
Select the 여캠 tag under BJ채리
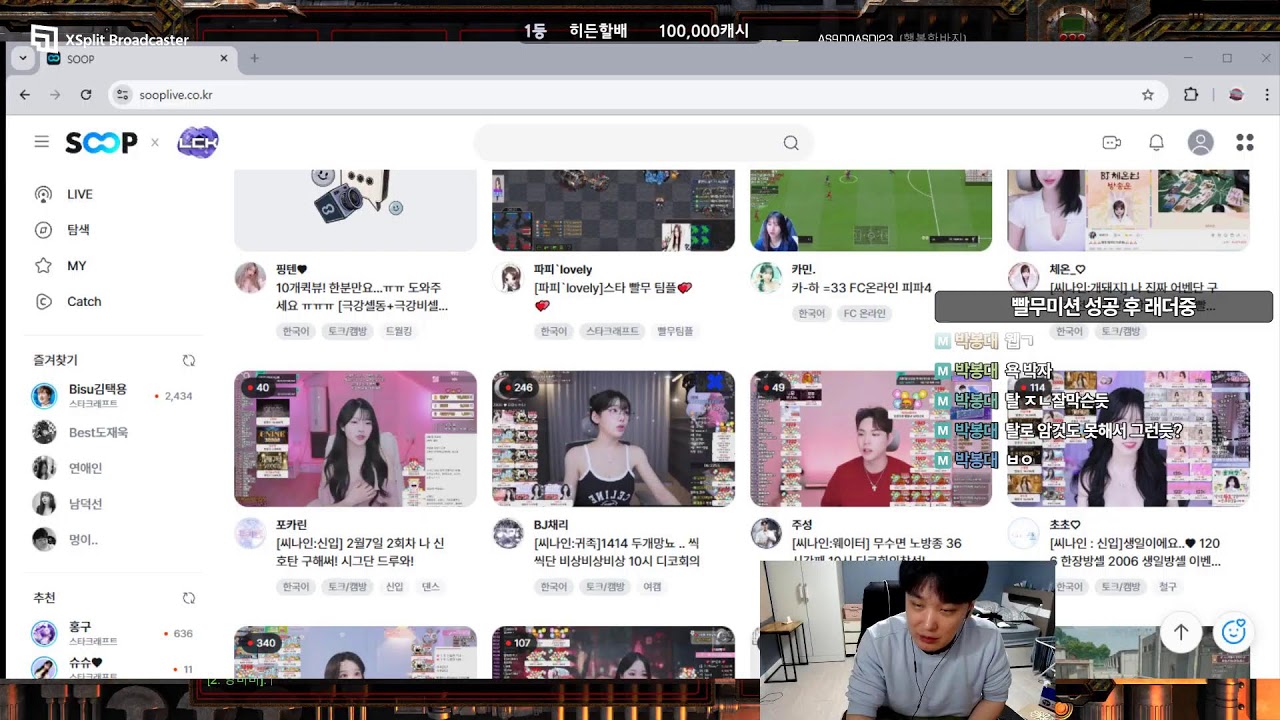652,587
